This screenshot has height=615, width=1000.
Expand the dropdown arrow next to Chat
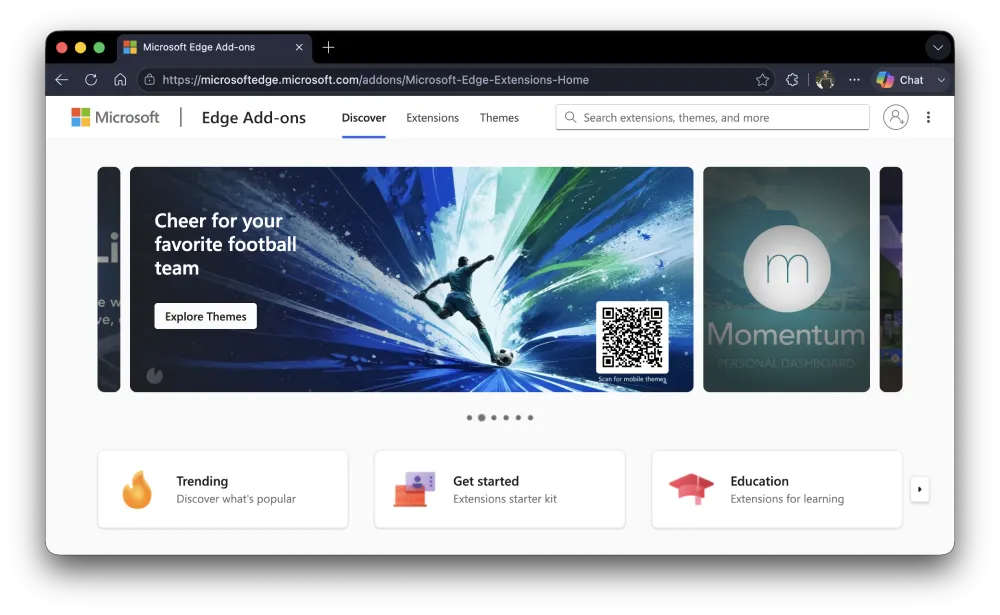pos(941,80)
